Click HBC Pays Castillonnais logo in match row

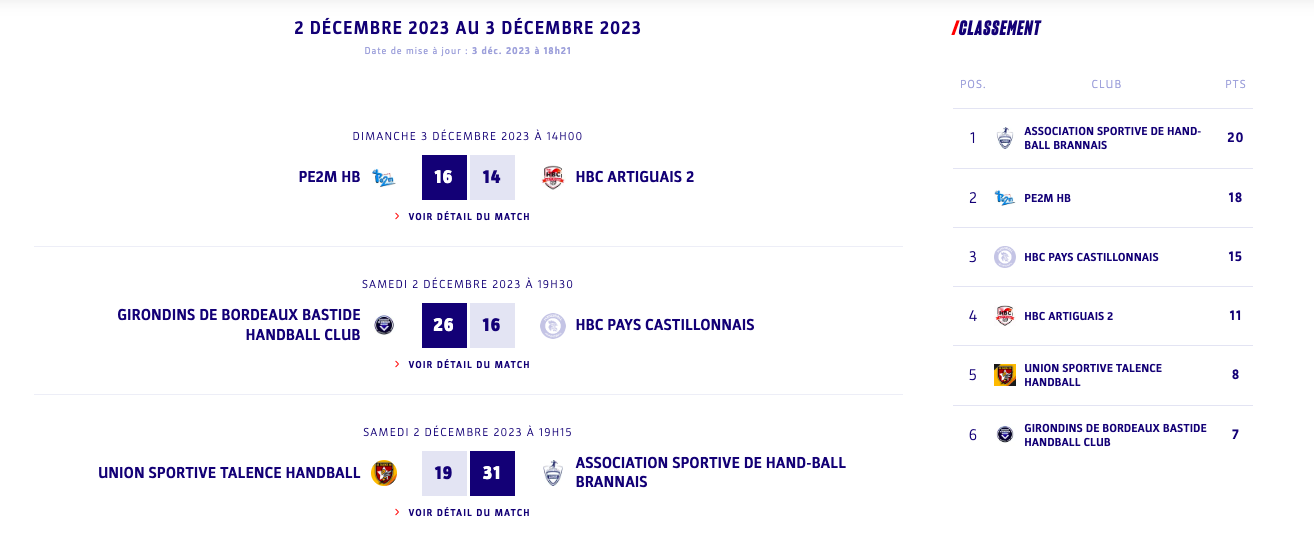(x=553, y=325)
